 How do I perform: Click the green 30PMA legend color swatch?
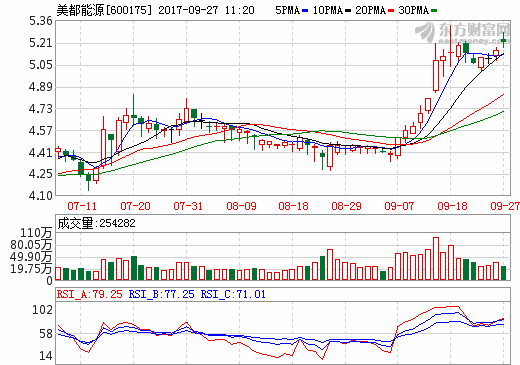point(434,11)
